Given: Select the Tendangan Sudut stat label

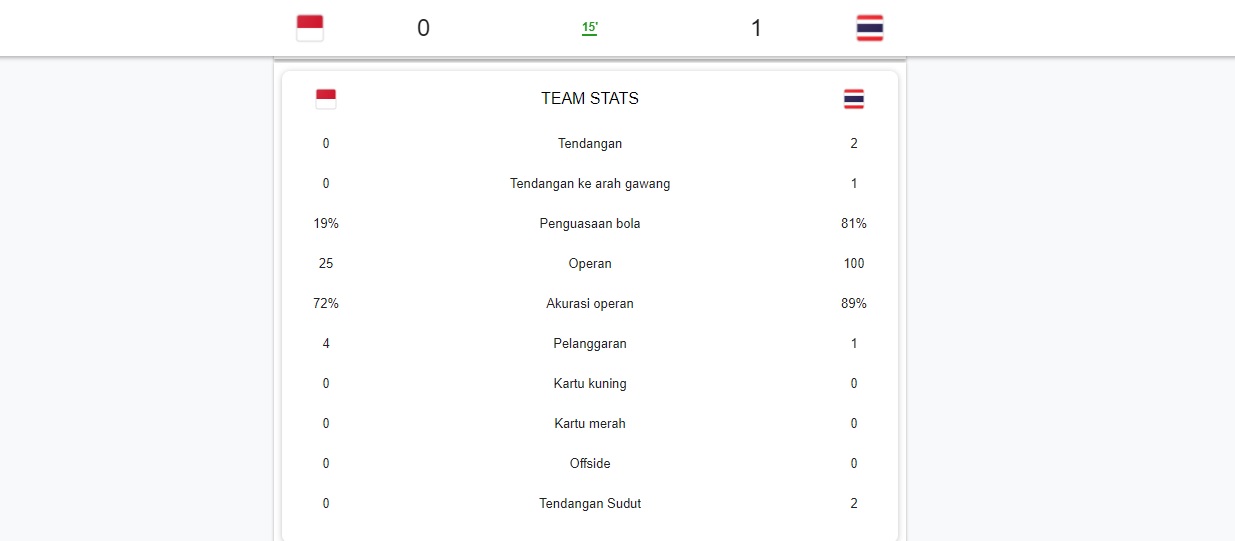Looking at the screenshot, I should click(x=590, y=504).
